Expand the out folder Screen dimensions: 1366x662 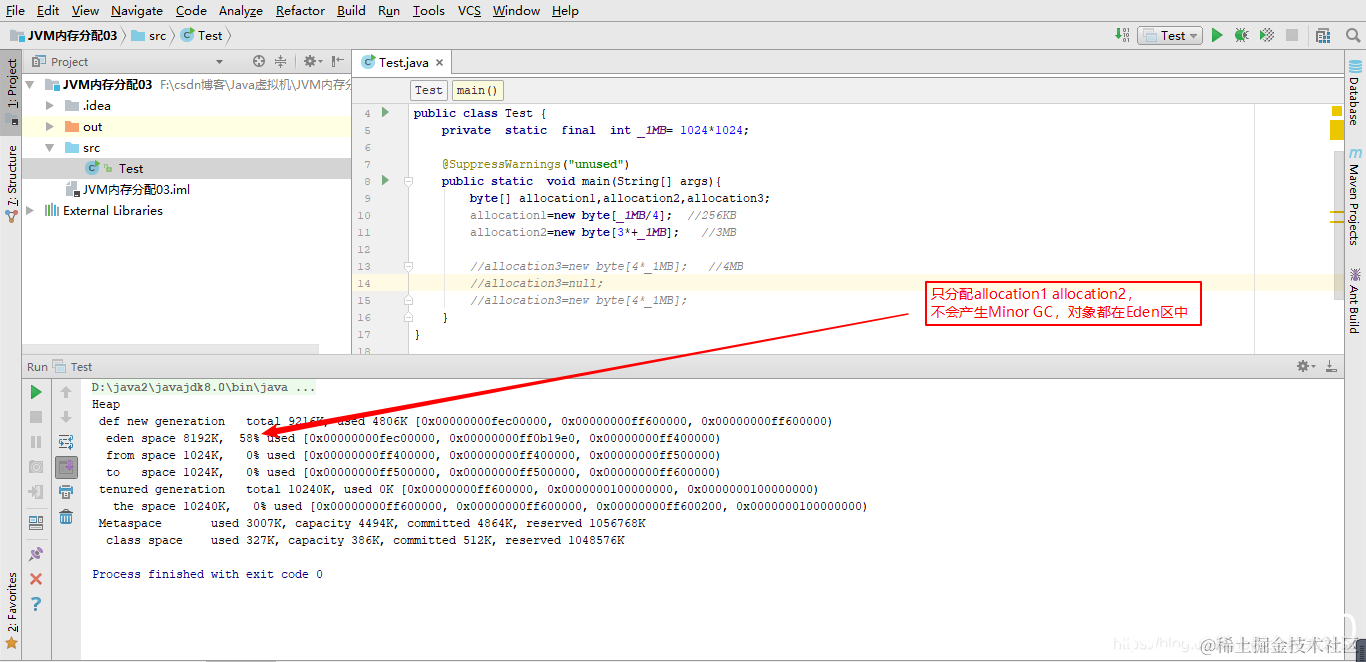[x=50, y=127]
